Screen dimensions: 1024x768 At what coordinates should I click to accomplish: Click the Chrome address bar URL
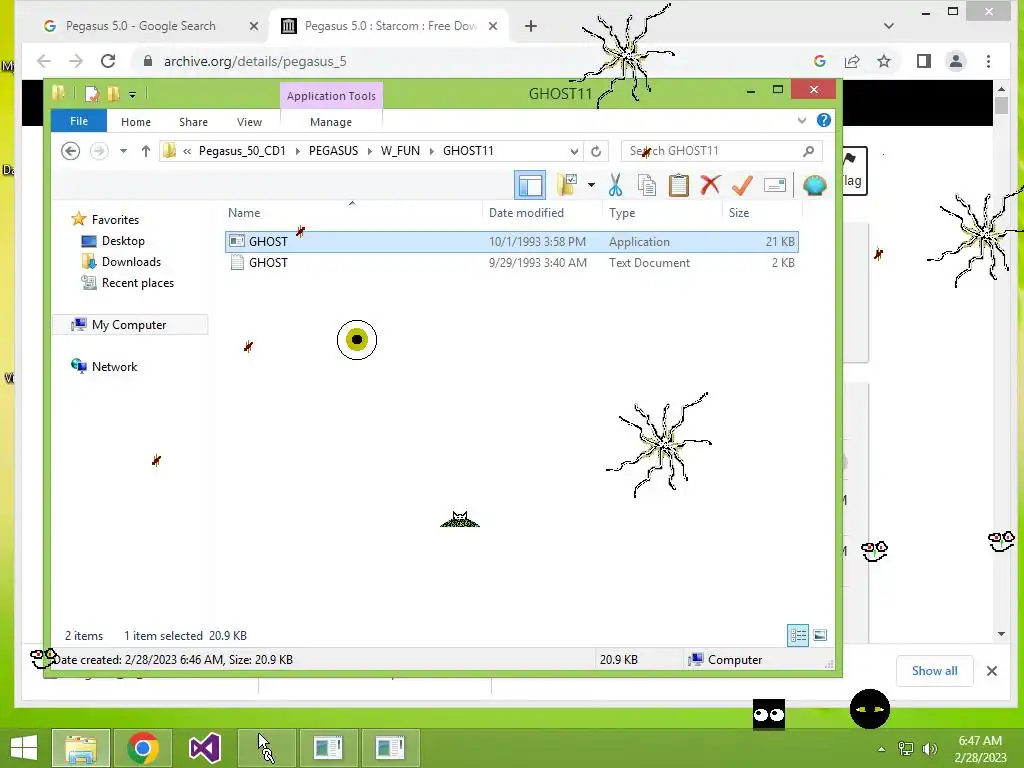pos(255,61)
